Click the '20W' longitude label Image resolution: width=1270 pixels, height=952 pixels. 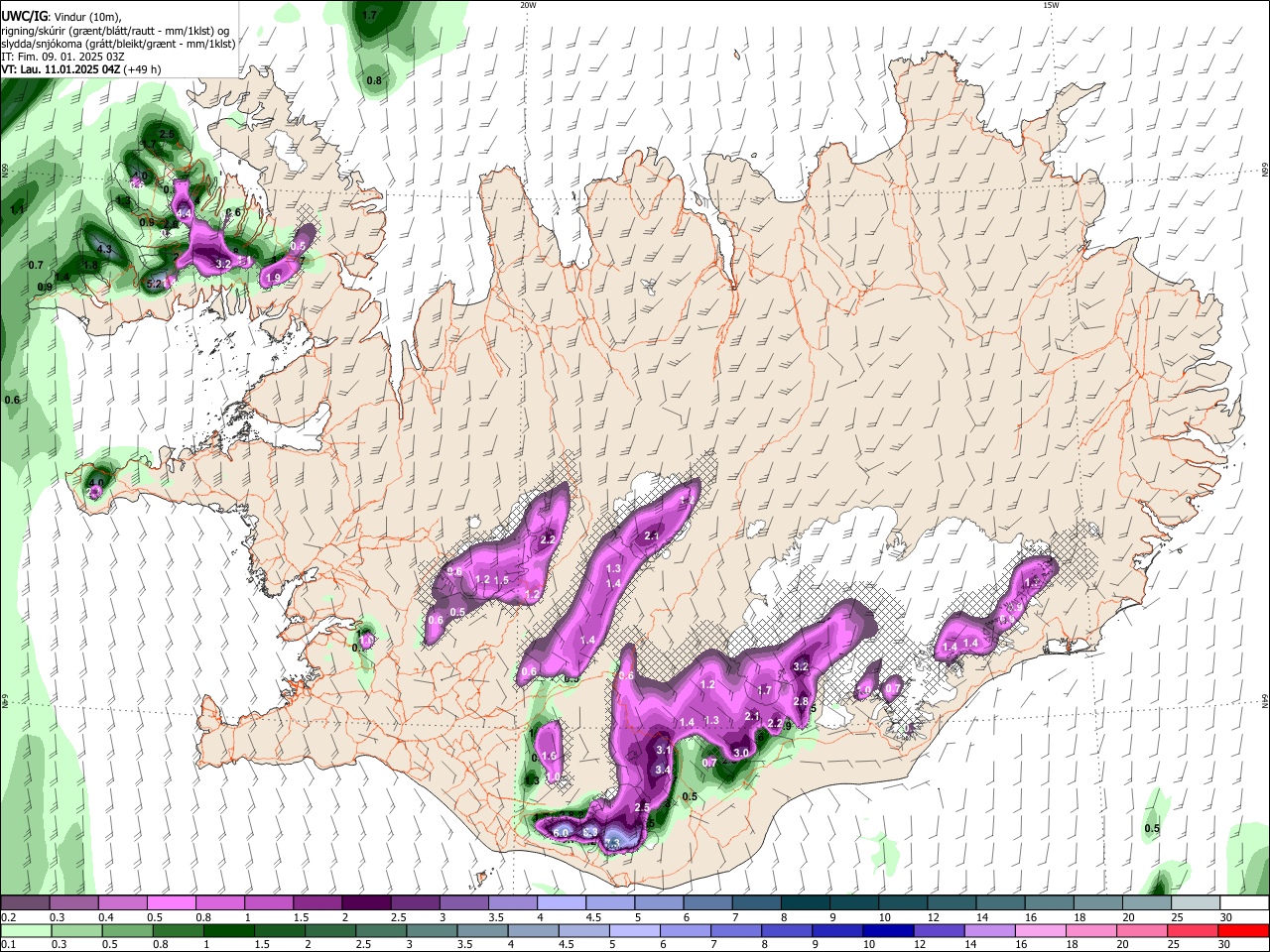[528, 5]
